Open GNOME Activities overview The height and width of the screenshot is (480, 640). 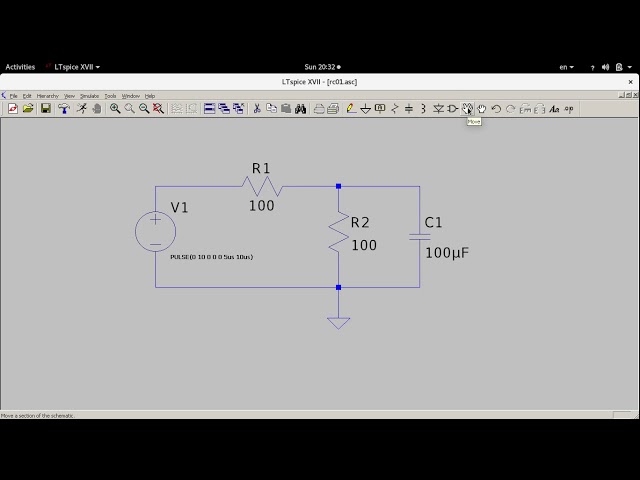tap(20, 67)
